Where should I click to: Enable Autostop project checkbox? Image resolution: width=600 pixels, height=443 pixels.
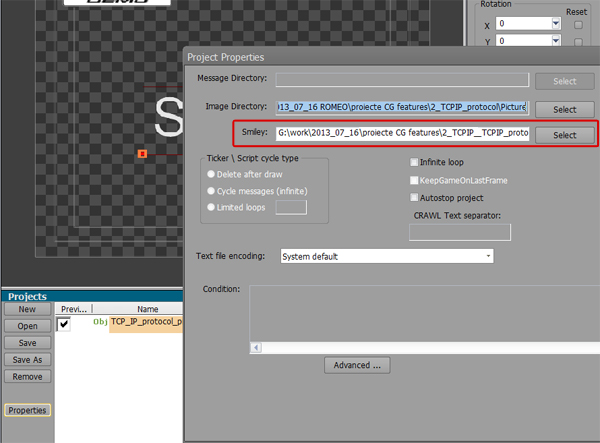pos(414,197)
